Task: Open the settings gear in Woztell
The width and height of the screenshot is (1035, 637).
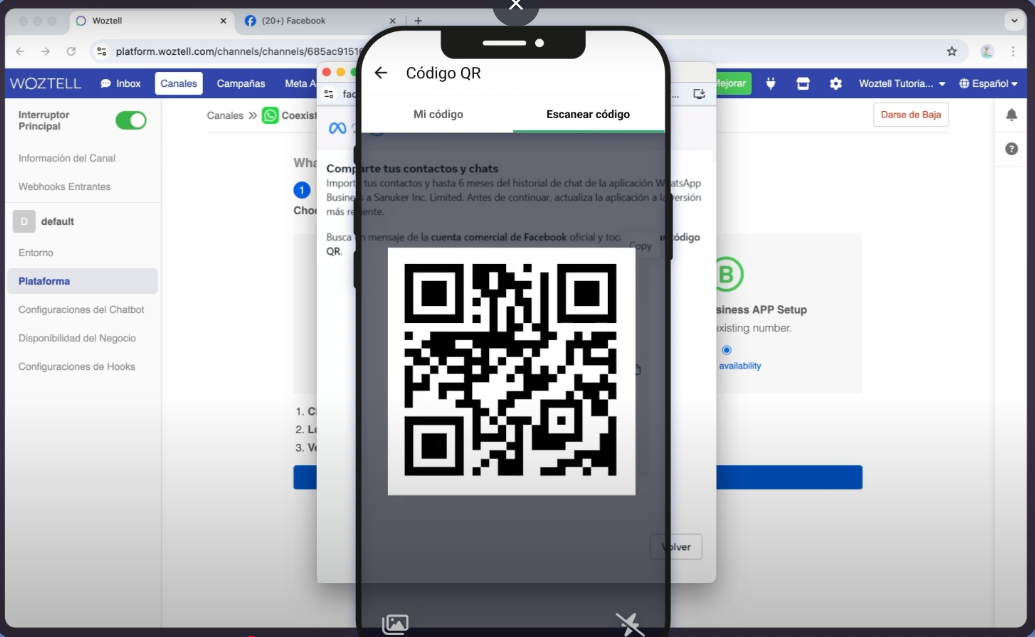Action: click(836, 84)
